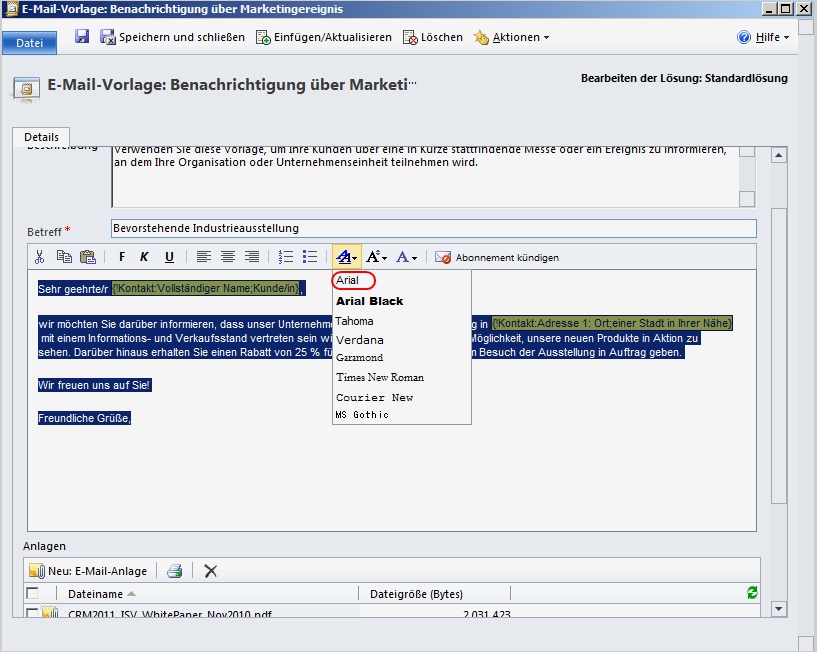Toggle underline formatting with the U button
Viewport: 817px width, 652px height.
click(x=168, y=257)
